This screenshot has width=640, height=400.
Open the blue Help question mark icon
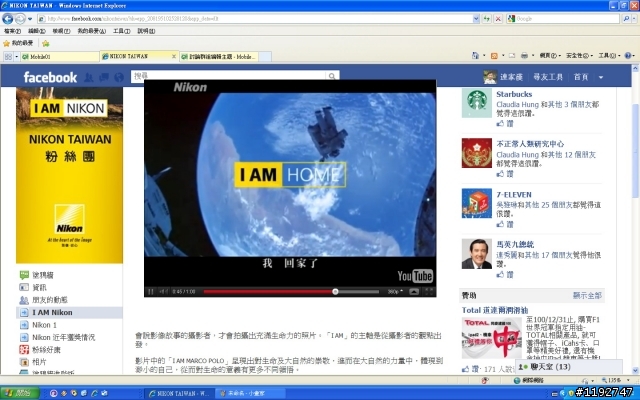point(628,56)
